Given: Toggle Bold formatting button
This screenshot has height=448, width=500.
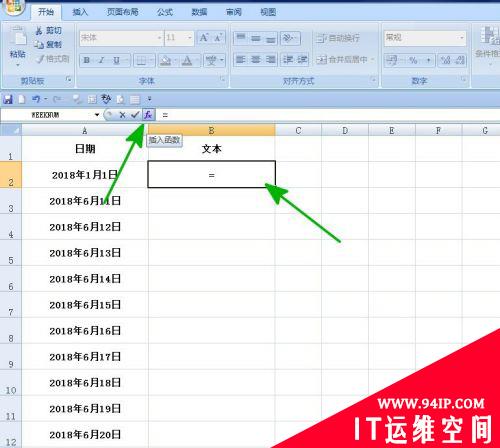Looking at the screenshot, I should click(87, 61).
